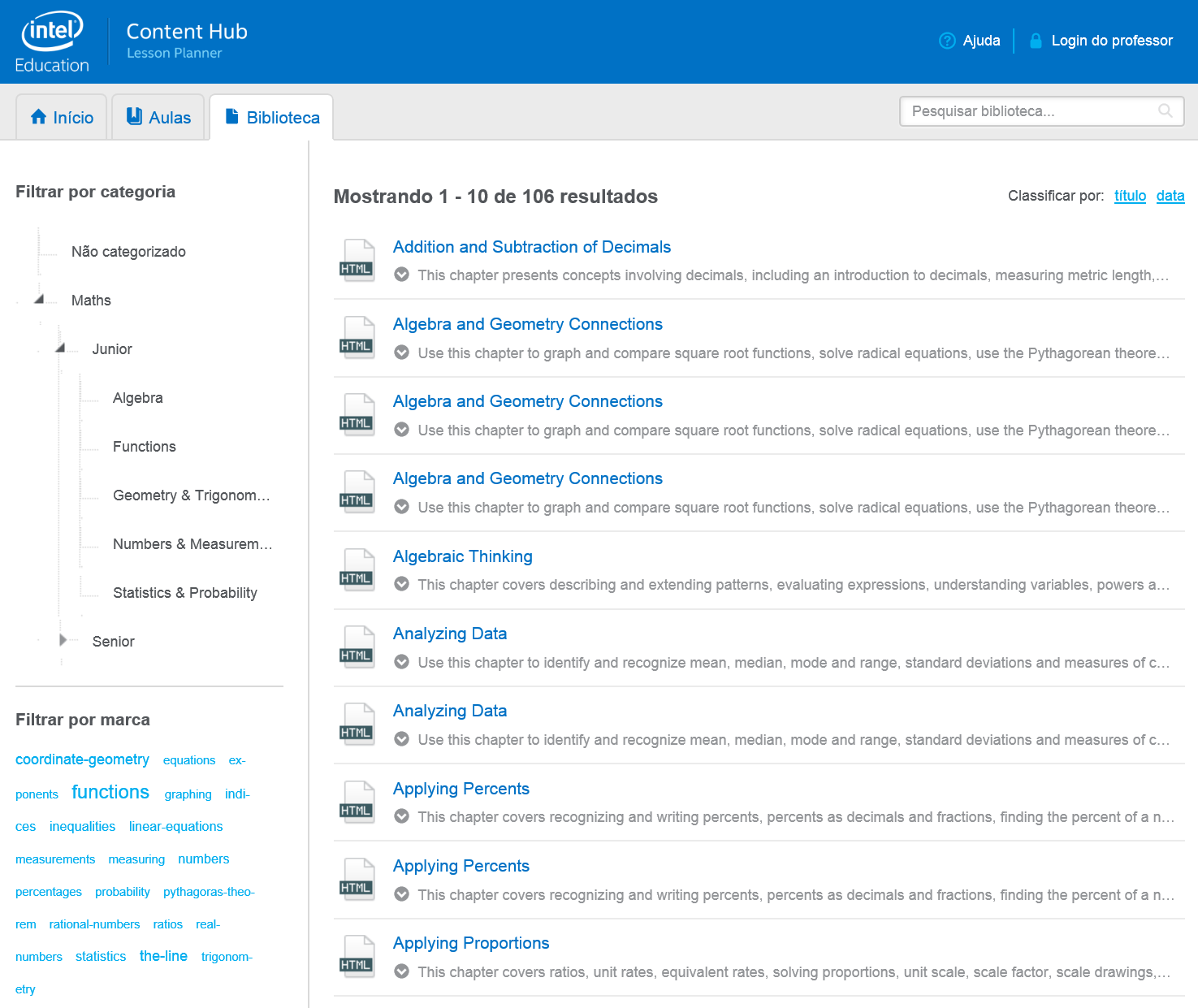Screen dimensions: 1198x1008
Task: Filter by percentages tag
Action: pyautogui.click(x=49, y=892)
